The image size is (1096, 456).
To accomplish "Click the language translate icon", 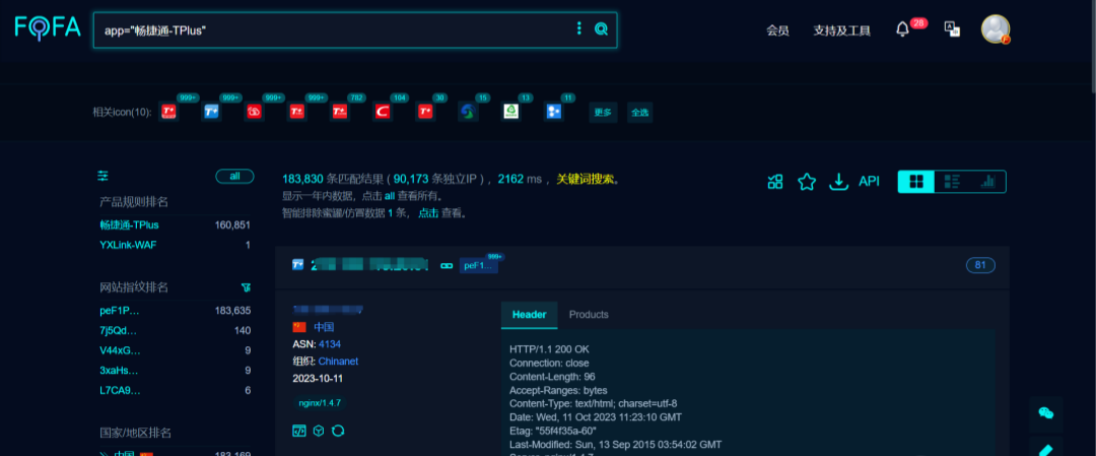I will pyautogui.click(x=952, y=29).
